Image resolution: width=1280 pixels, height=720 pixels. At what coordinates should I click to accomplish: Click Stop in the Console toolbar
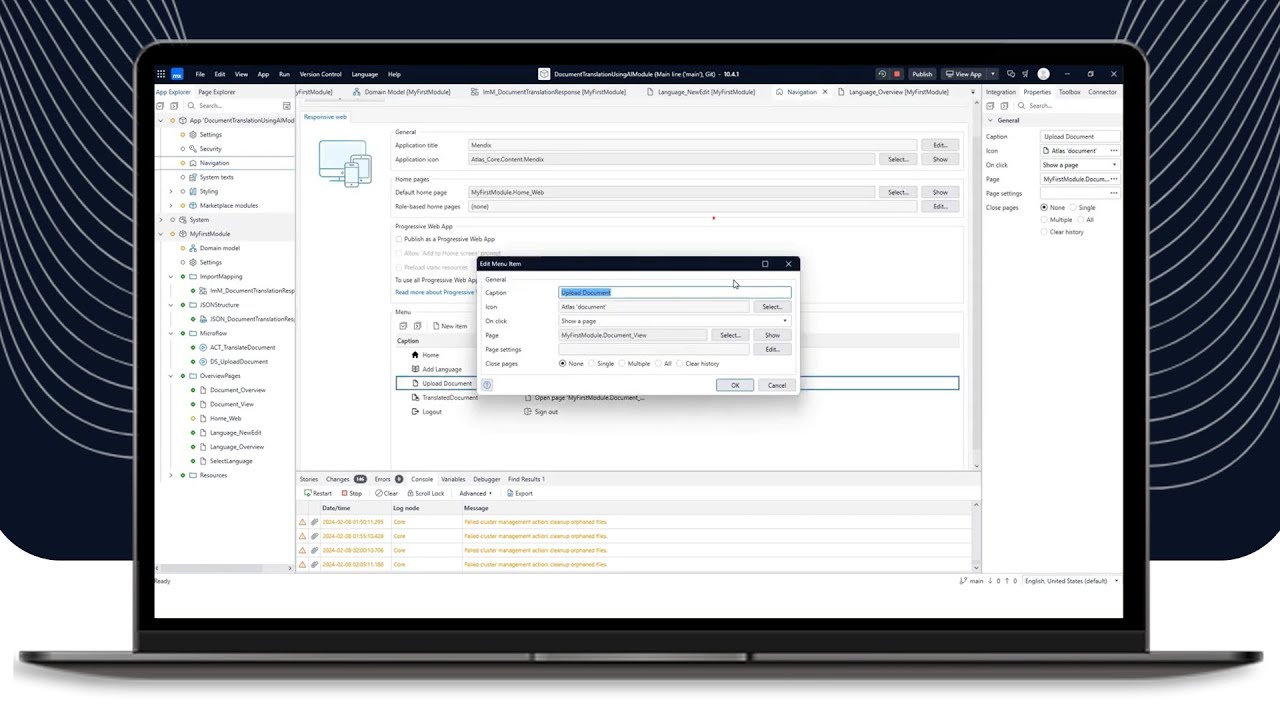point(351,493)
